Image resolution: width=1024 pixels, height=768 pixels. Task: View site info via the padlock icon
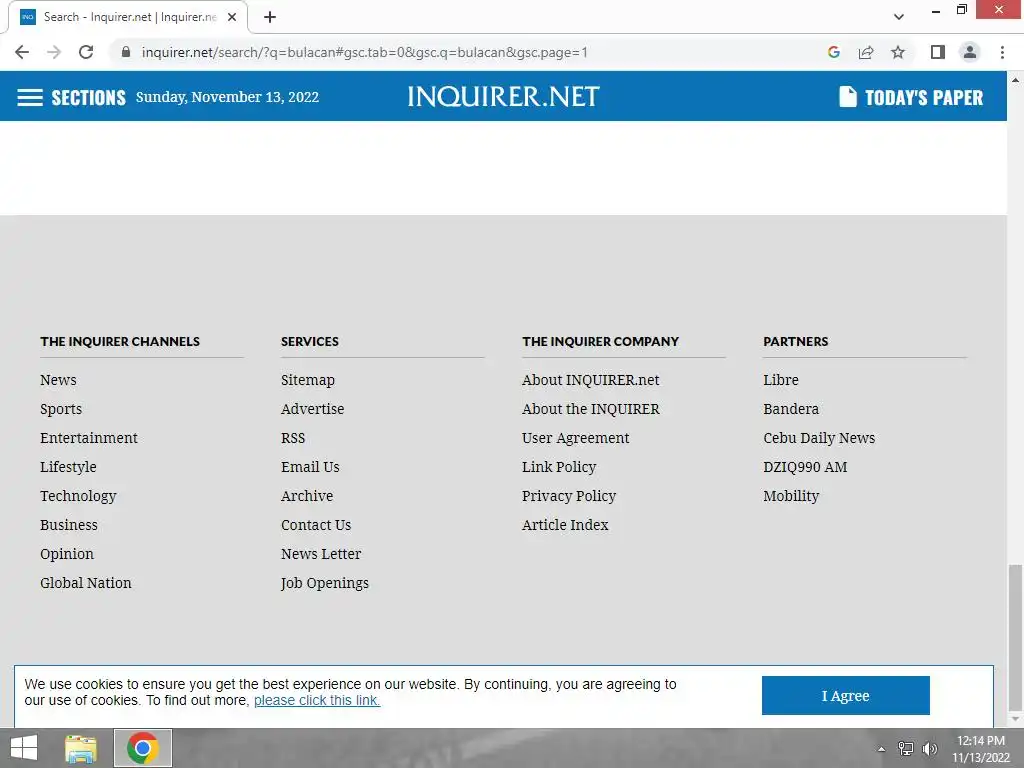tap(126, 52)
